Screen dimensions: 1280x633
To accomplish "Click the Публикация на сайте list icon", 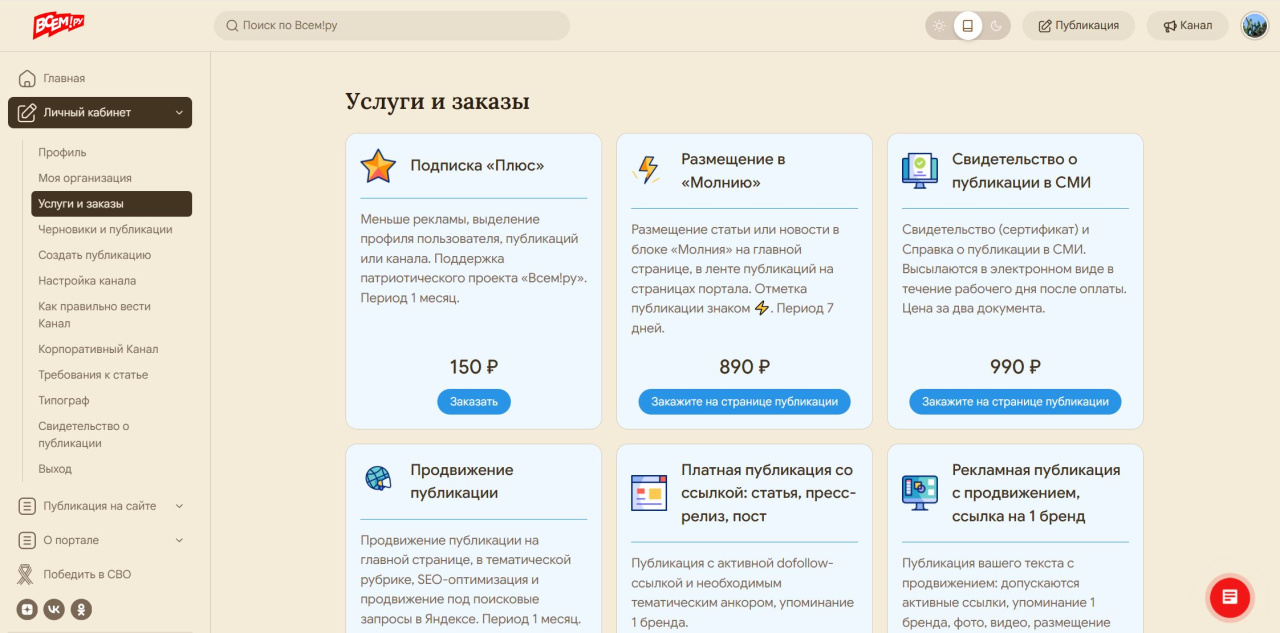I will click(27, 506).
